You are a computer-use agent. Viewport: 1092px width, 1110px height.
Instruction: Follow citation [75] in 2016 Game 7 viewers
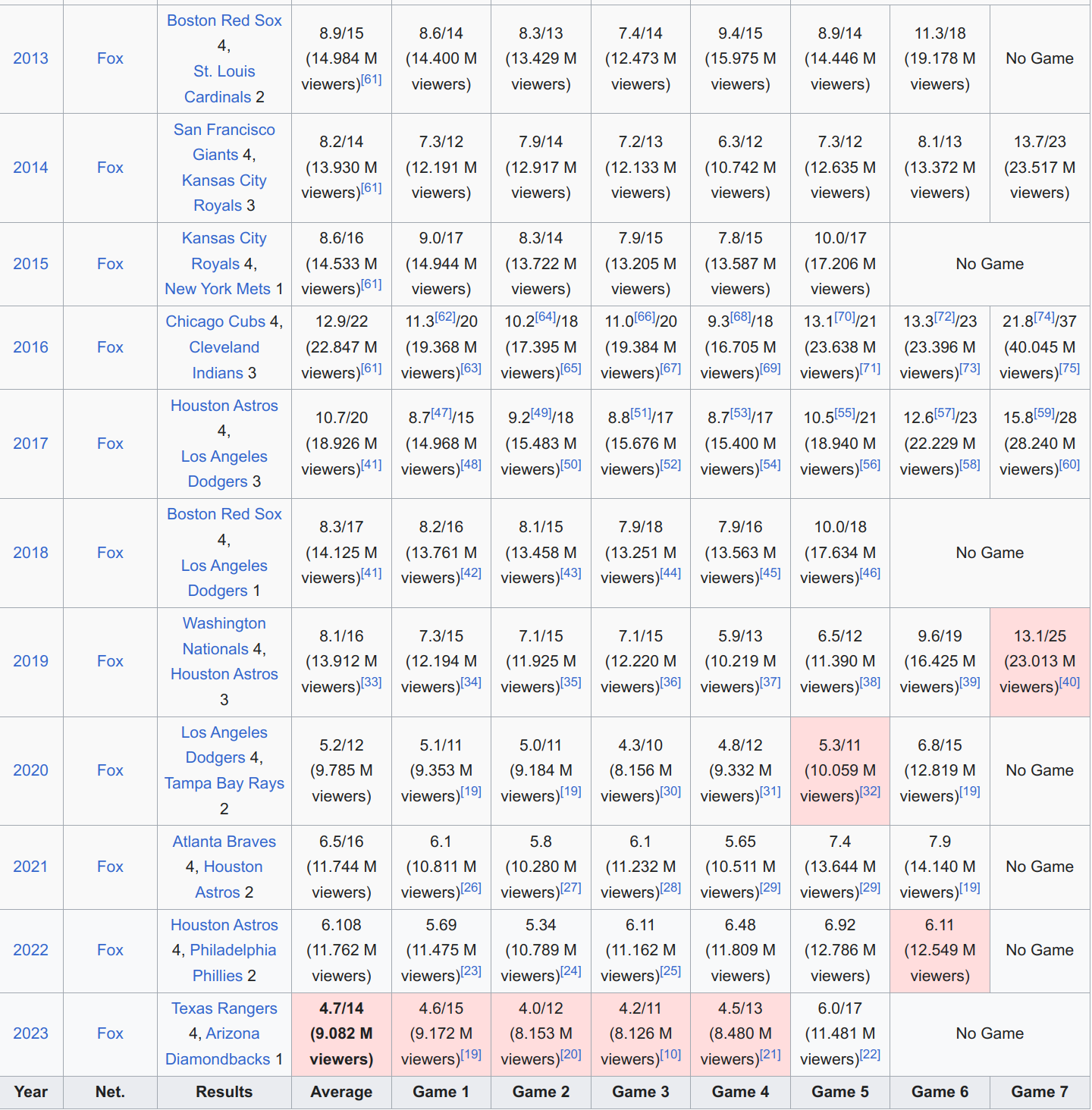click(x=1069, y=368)
